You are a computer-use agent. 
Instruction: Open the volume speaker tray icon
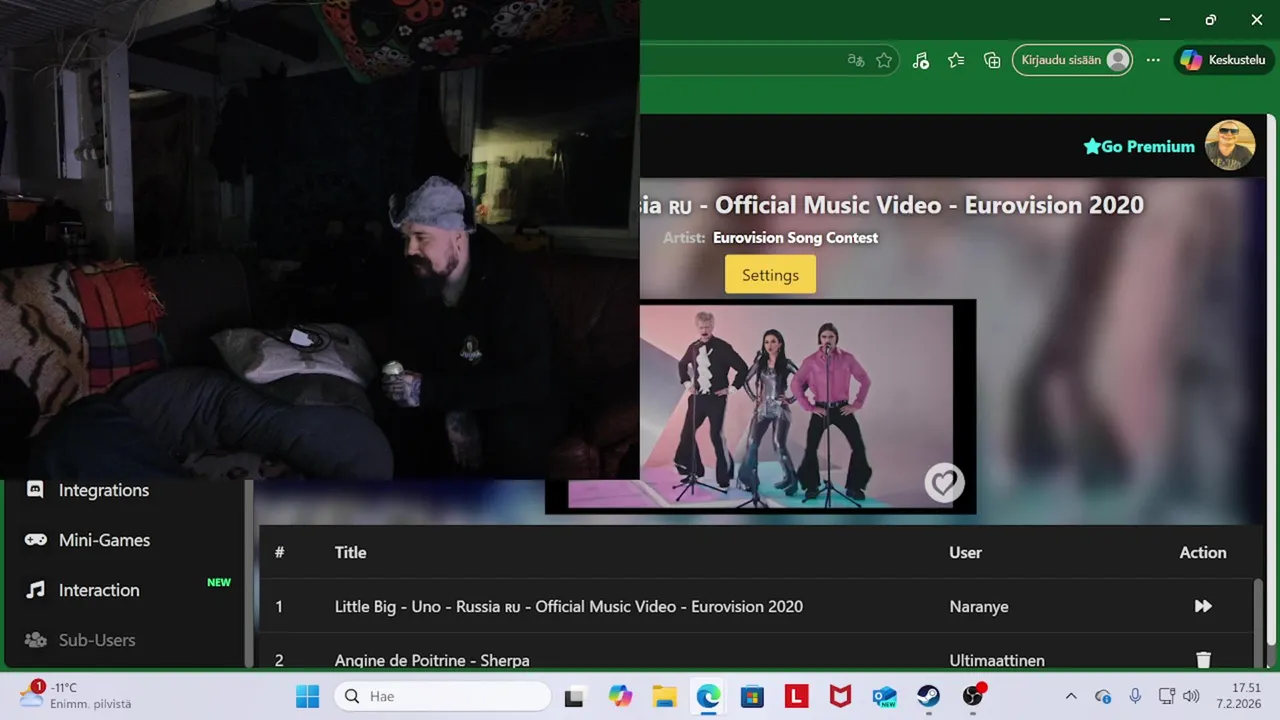pos(1190,696)
